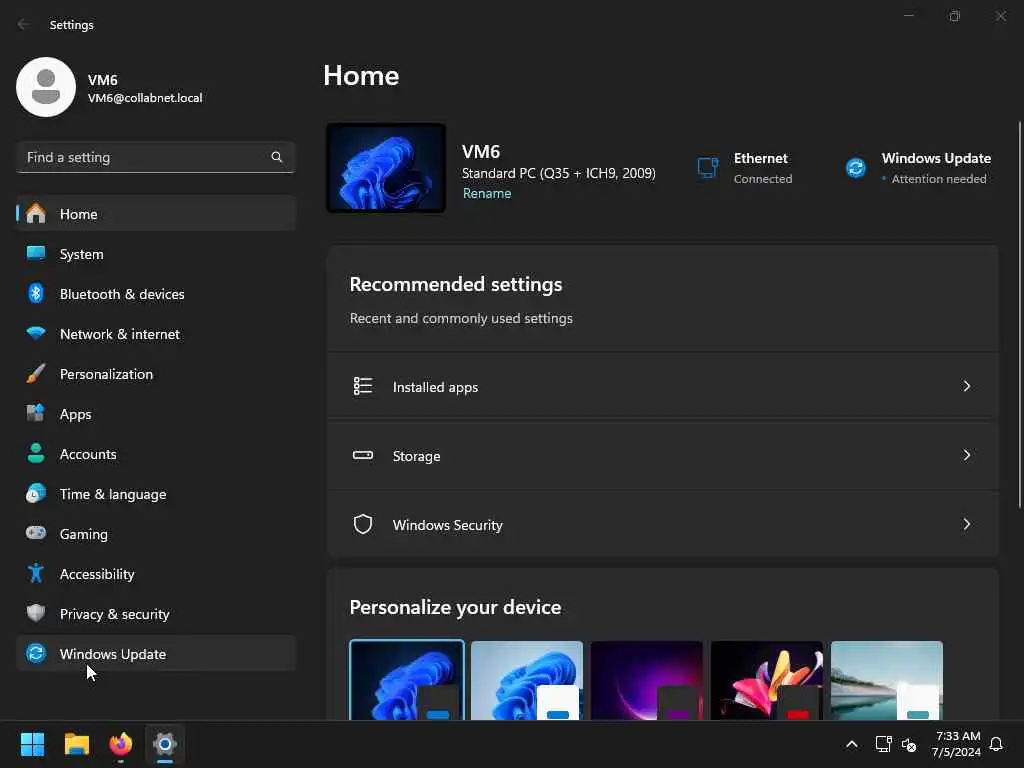Image resolution: width=1024 pixels, height=768 pixels.
Task: Open the Windows Security setting
Action: (x=663, y=524)
